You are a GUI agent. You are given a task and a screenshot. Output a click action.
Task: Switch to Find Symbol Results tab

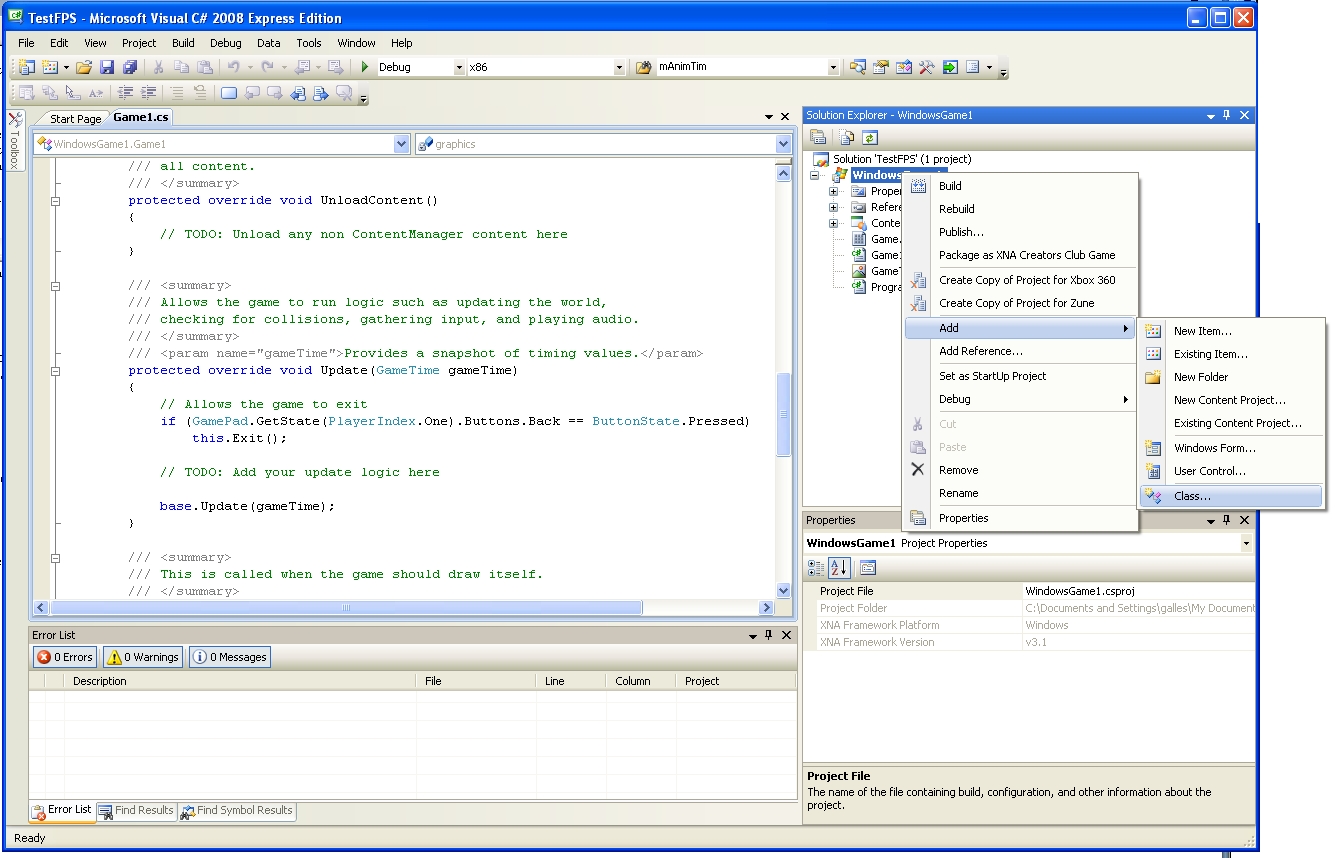(x=237, y=811)
